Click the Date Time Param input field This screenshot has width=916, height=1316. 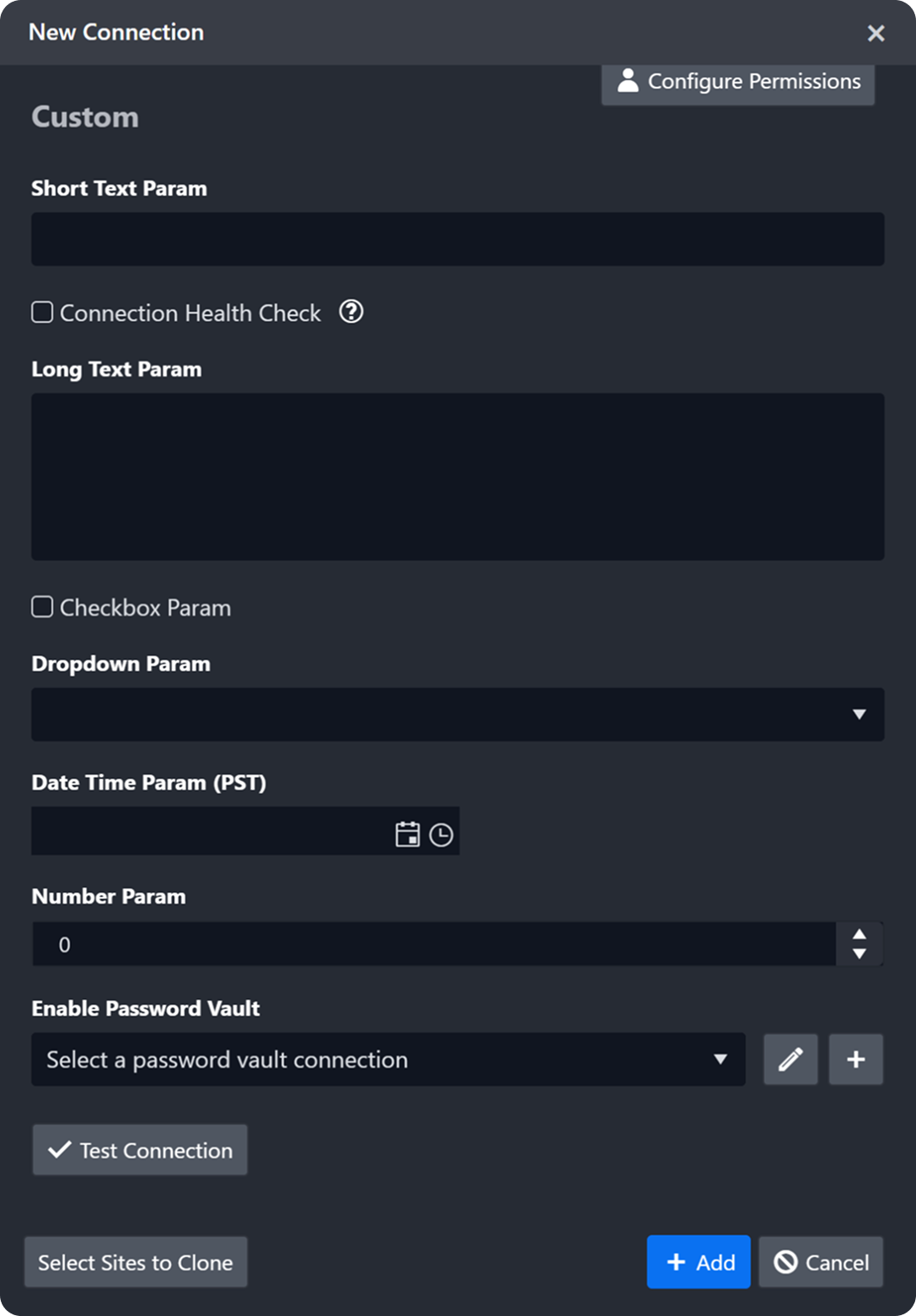[x=211, y=831]
